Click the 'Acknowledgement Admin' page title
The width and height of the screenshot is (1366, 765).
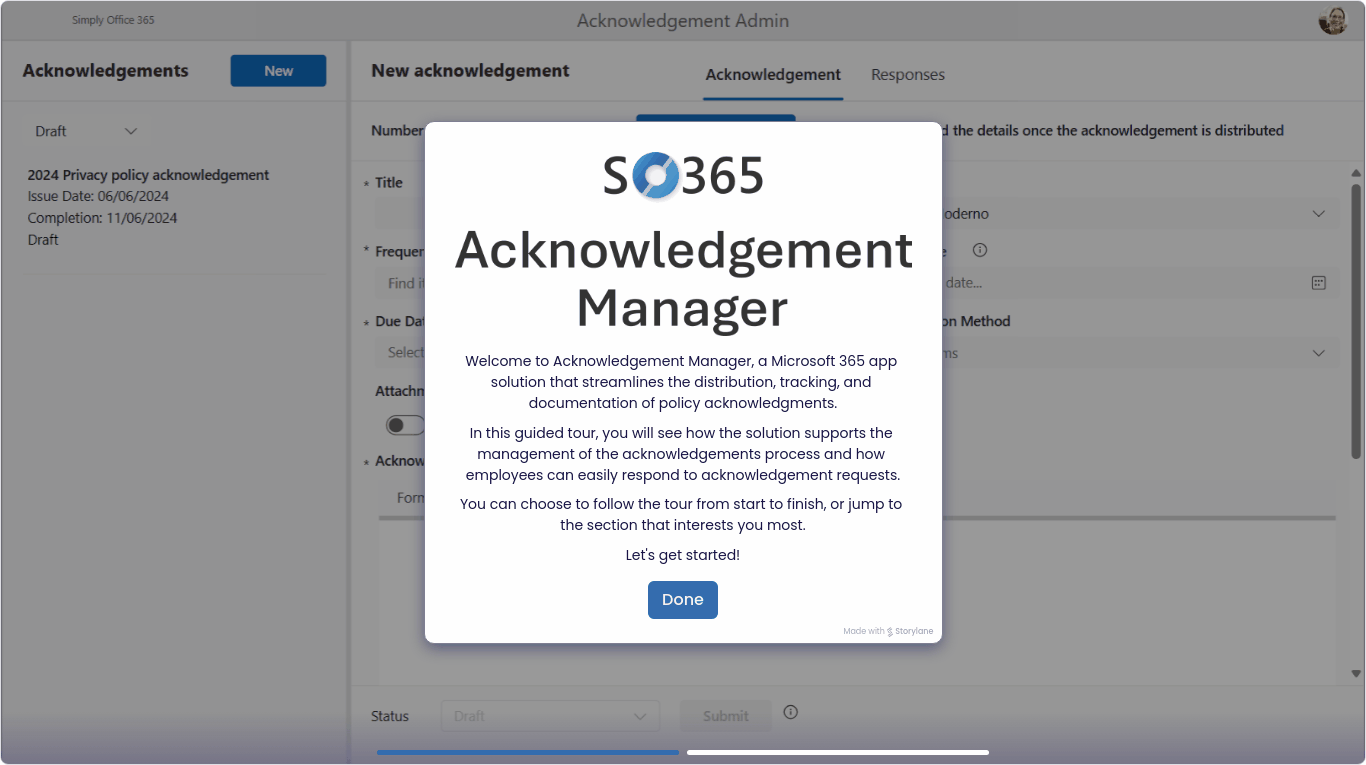coord(683,20)
